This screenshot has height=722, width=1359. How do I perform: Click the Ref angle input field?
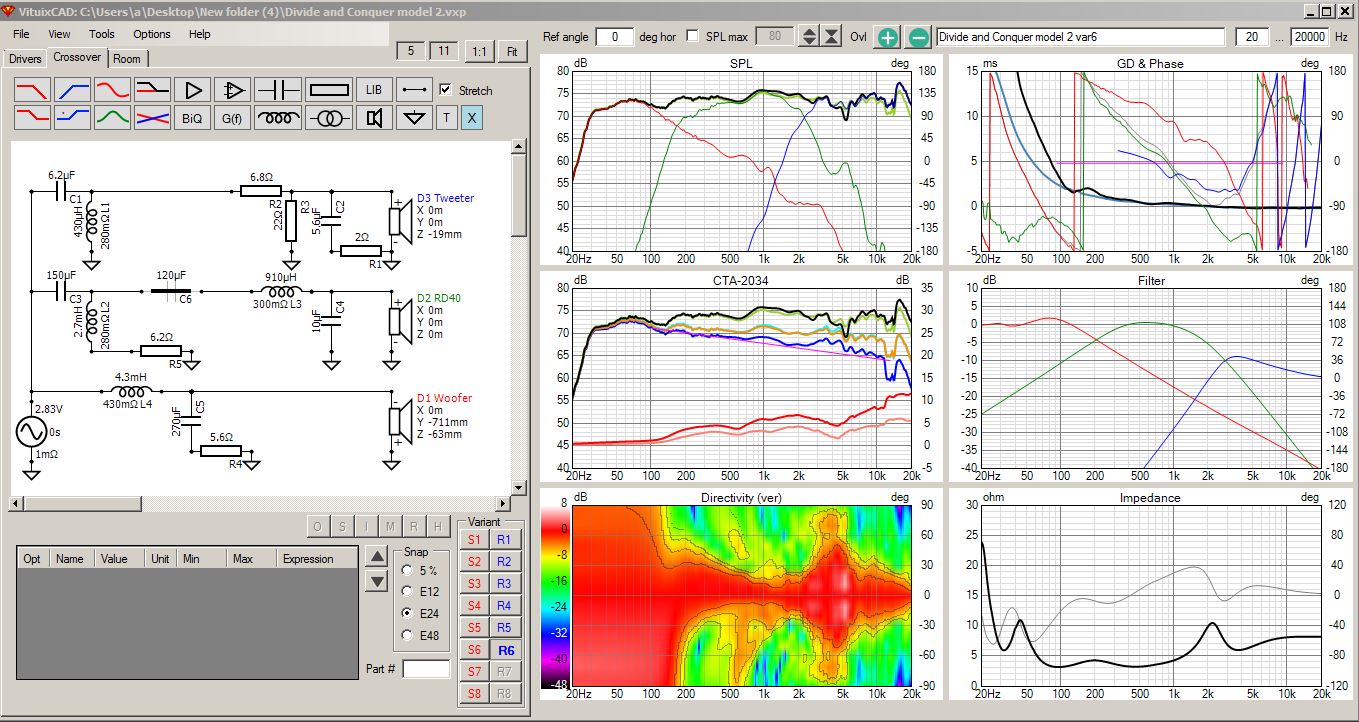[615, 37]
